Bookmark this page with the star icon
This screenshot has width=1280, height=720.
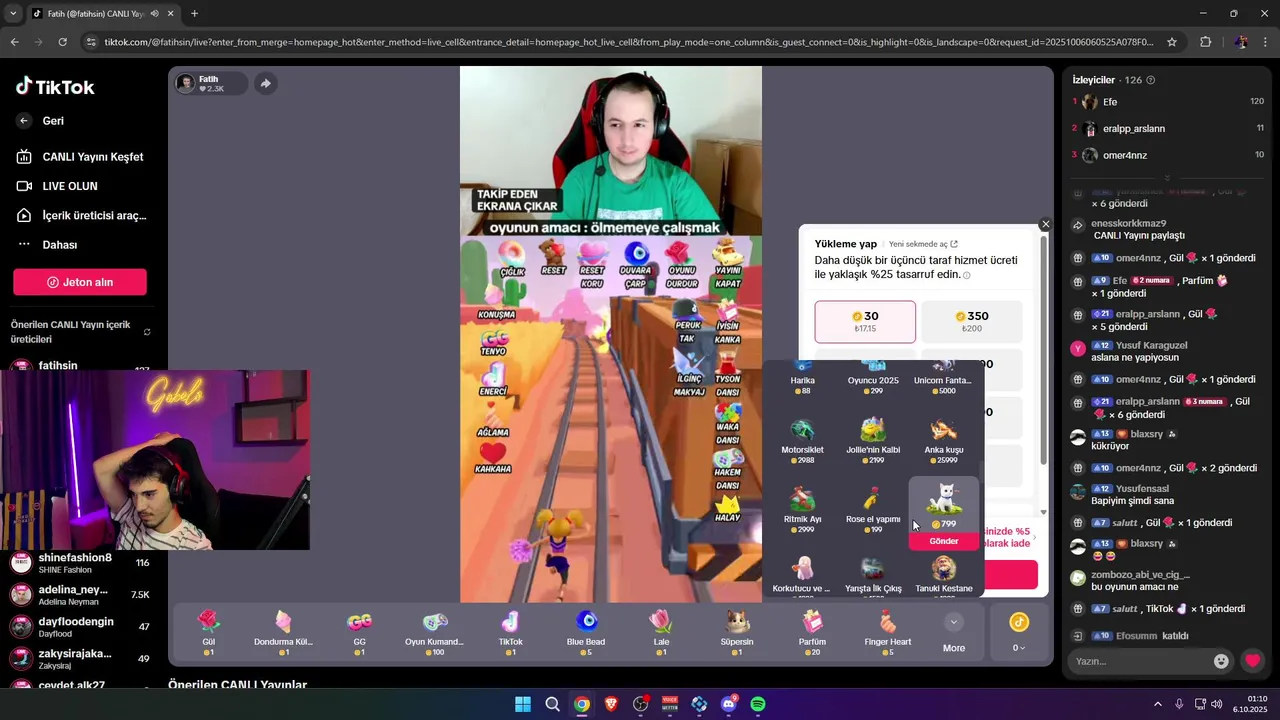click(1172, 42)
